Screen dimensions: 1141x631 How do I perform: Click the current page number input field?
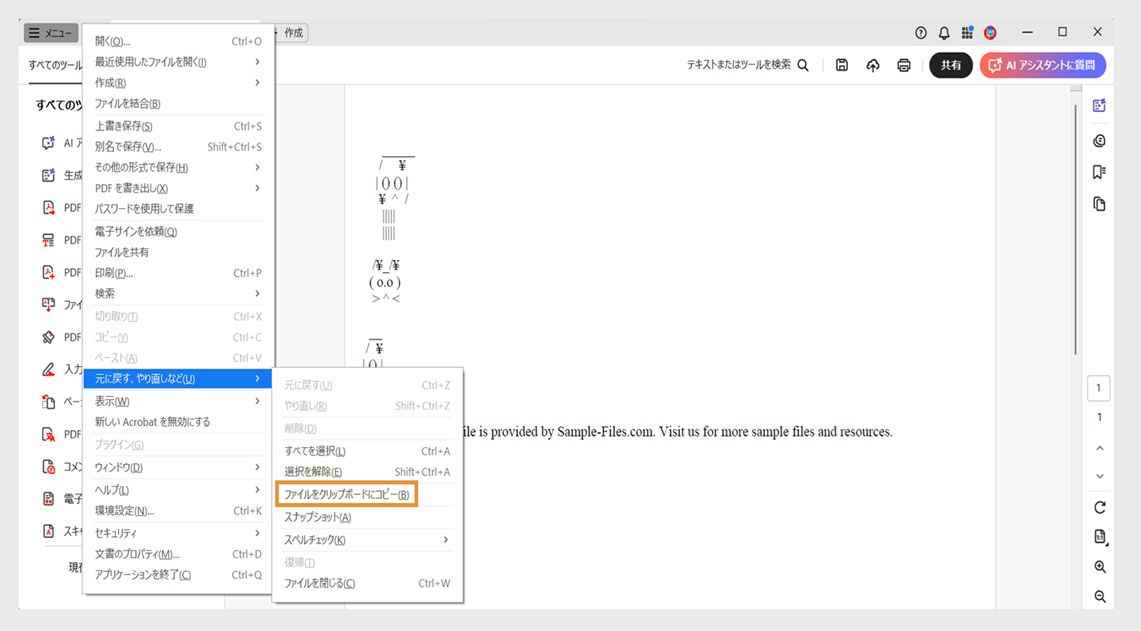coord(1098,387)
